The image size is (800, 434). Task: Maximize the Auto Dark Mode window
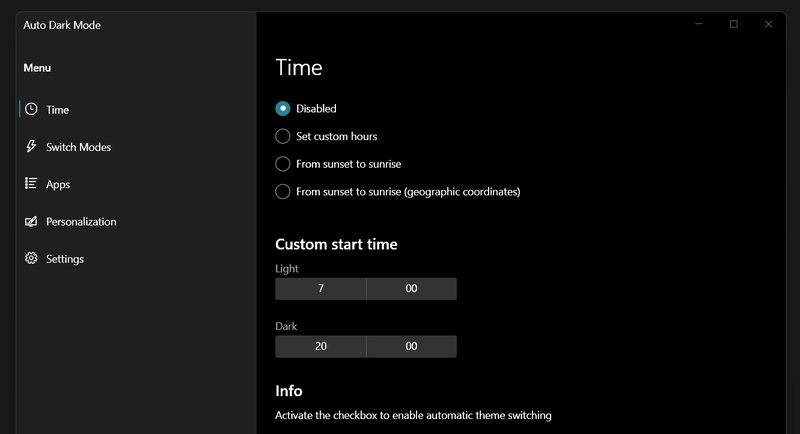point(734,24)
